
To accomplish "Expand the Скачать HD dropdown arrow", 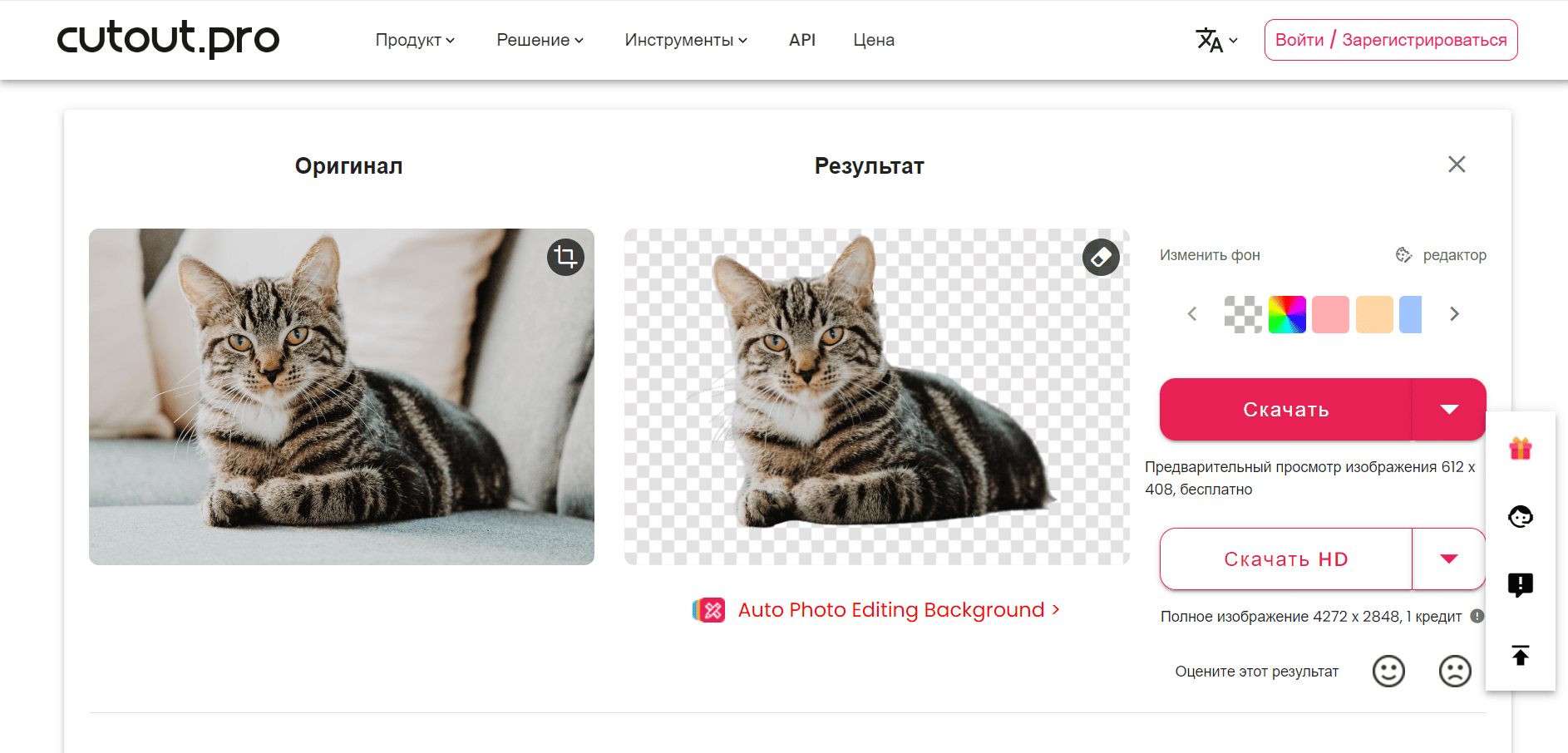I will pos(1449,559).
